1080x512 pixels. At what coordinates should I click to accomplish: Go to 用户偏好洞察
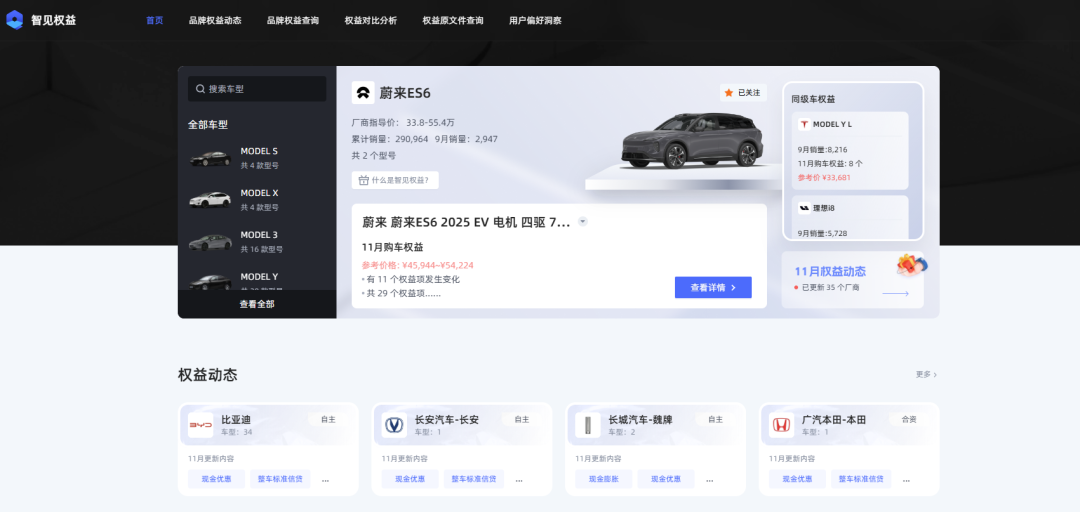click(x=535, y=21)
